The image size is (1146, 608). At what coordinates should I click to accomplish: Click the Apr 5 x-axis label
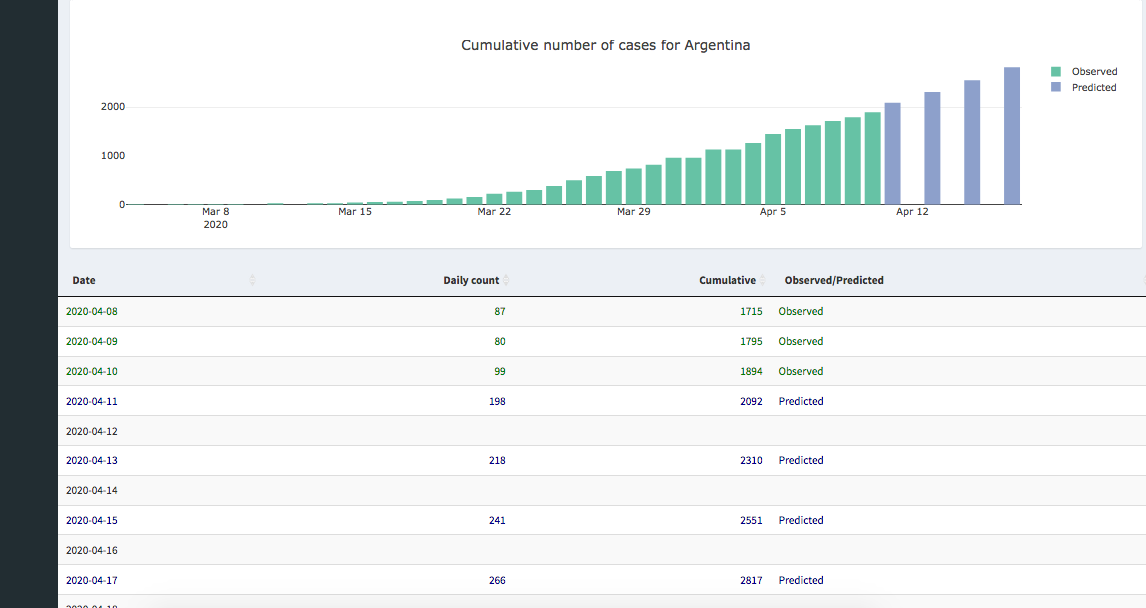point(773,212)
